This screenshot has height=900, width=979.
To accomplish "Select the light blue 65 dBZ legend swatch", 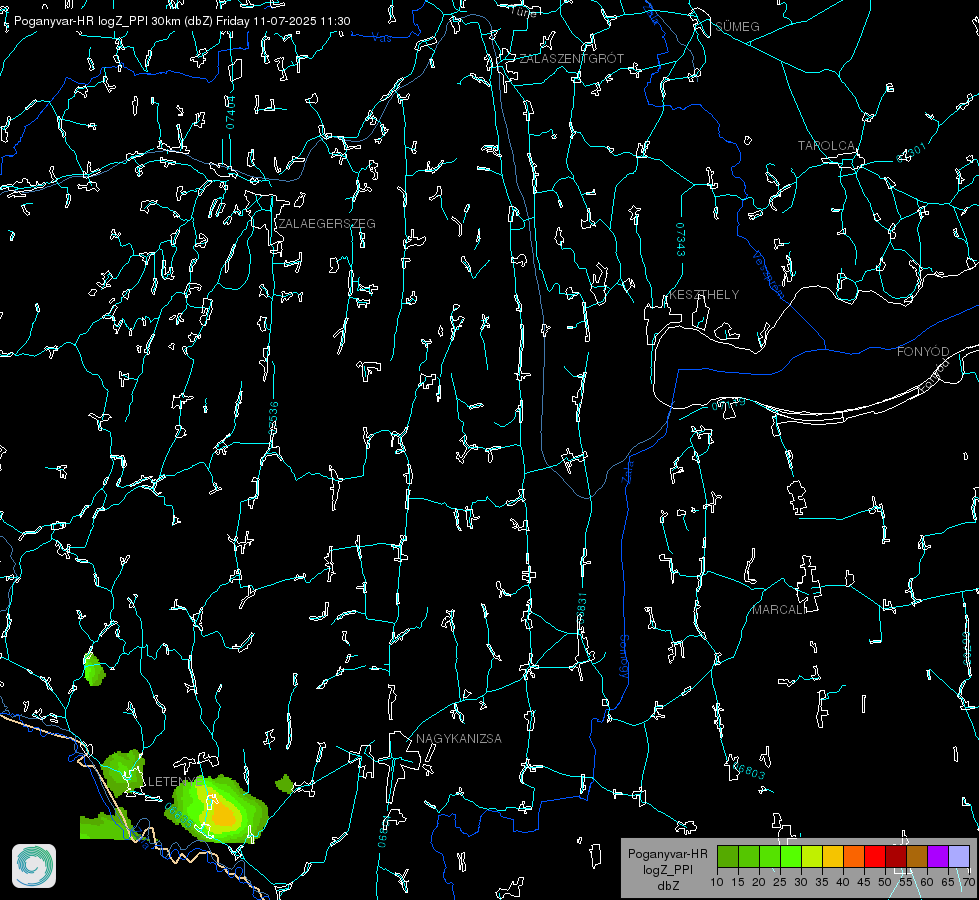I will coord(958,857).
